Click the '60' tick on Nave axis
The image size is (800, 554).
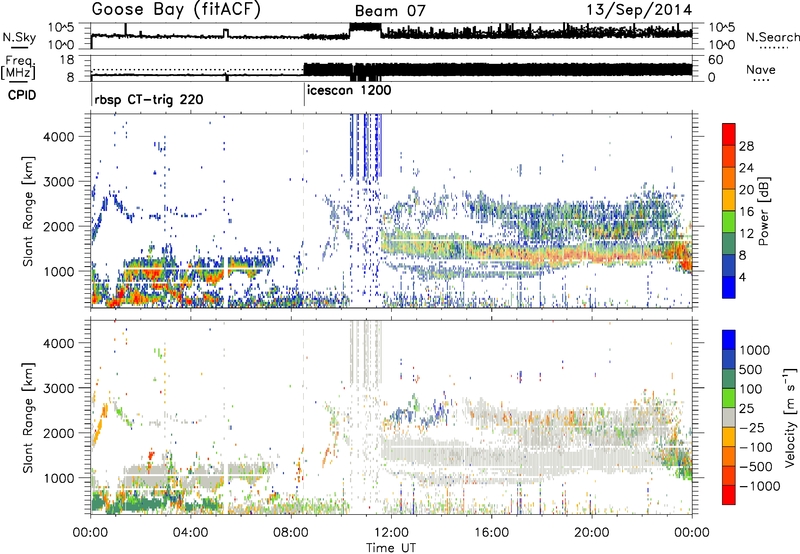[x=715, y=60]
